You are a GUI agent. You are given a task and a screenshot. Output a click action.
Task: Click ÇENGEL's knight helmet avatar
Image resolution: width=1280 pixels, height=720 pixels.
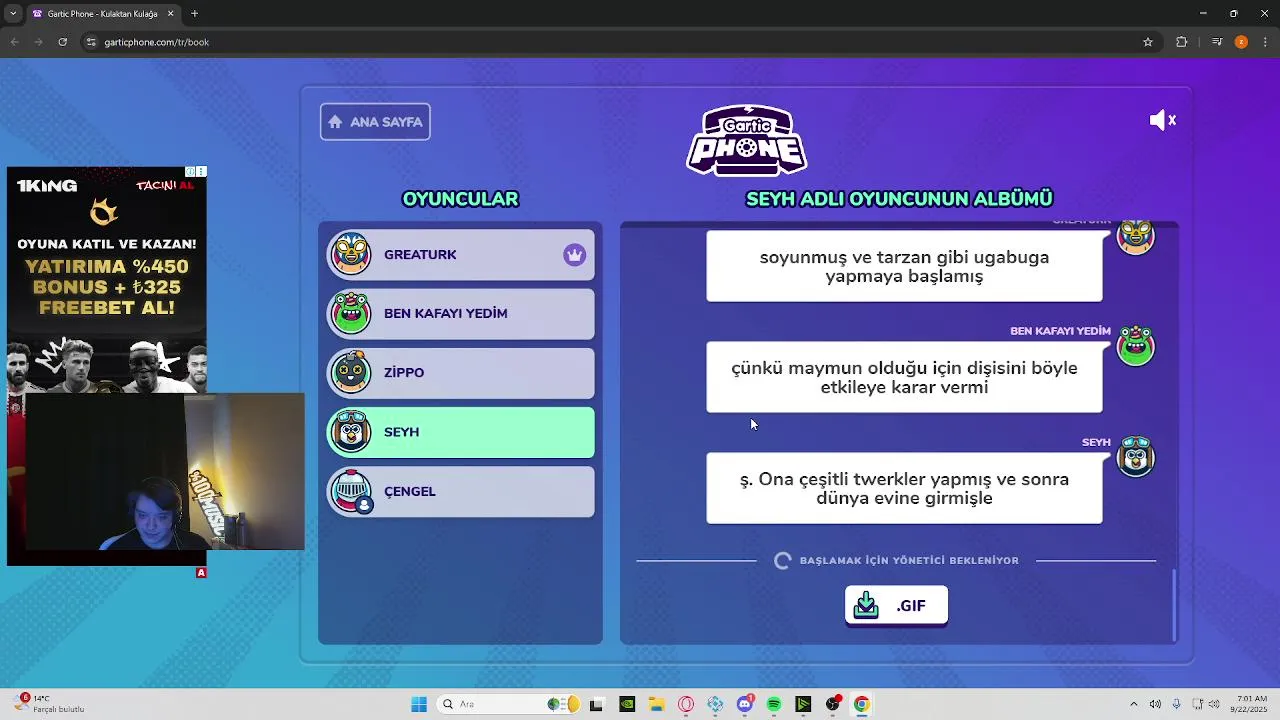tap(351, 491)
